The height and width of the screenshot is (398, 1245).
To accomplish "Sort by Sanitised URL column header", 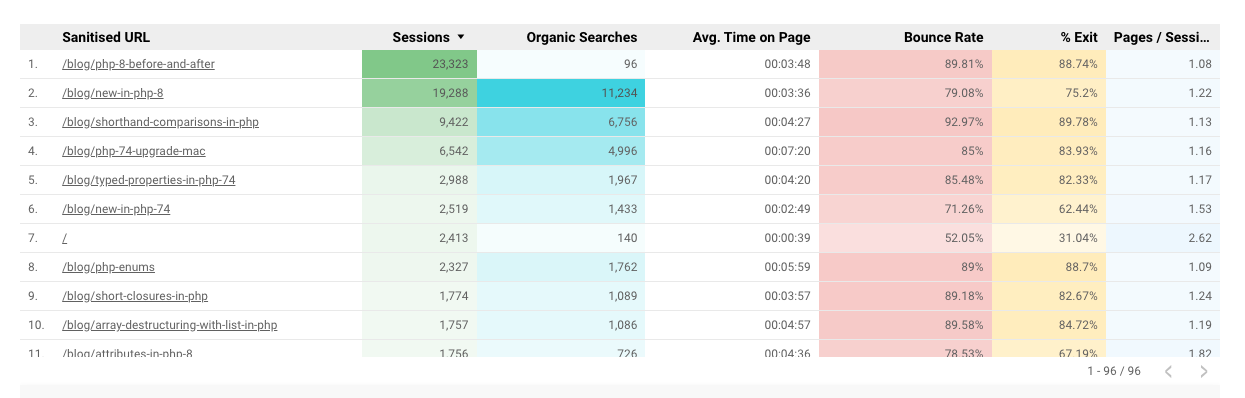I will click(x=107, y=37).
